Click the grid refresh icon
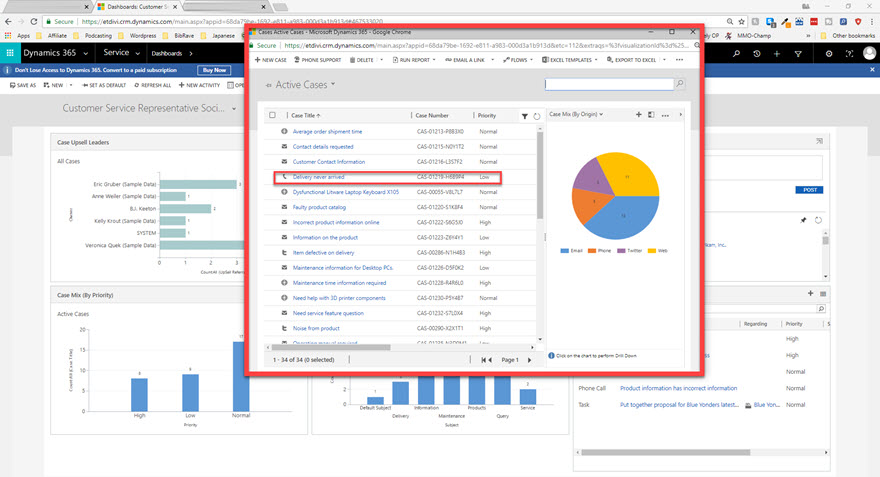880x477 pixels. click(x=537, y=116)
